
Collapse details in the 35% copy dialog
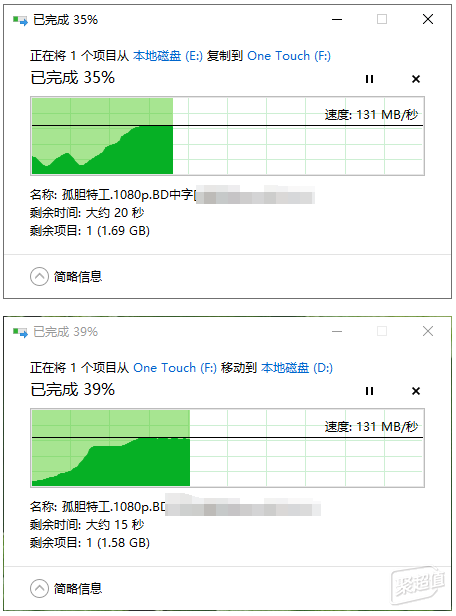click(39, 277)
